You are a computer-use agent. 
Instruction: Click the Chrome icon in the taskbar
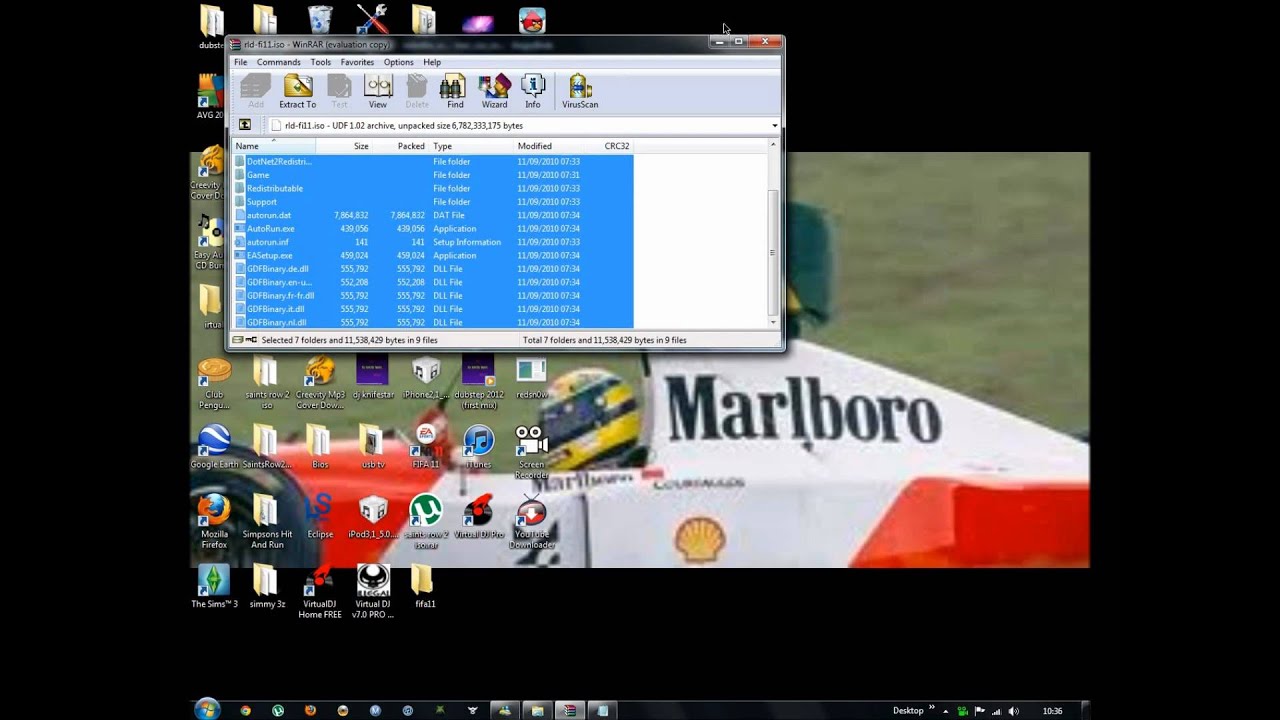[245, 710]
